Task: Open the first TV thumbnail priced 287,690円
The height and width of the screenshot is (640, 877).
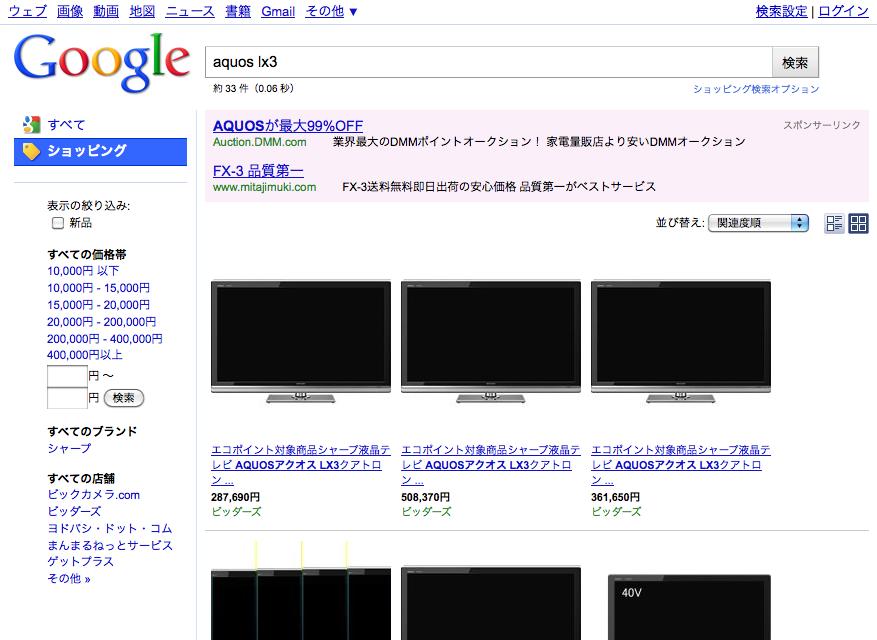Action: [x=300, y=341]
